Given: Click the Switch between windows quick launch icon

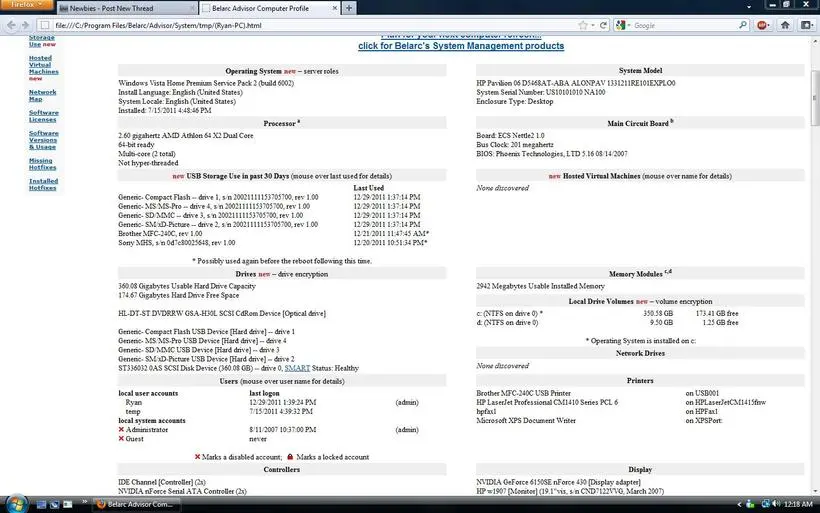Looking at the screenshot, I should [54, 504].
